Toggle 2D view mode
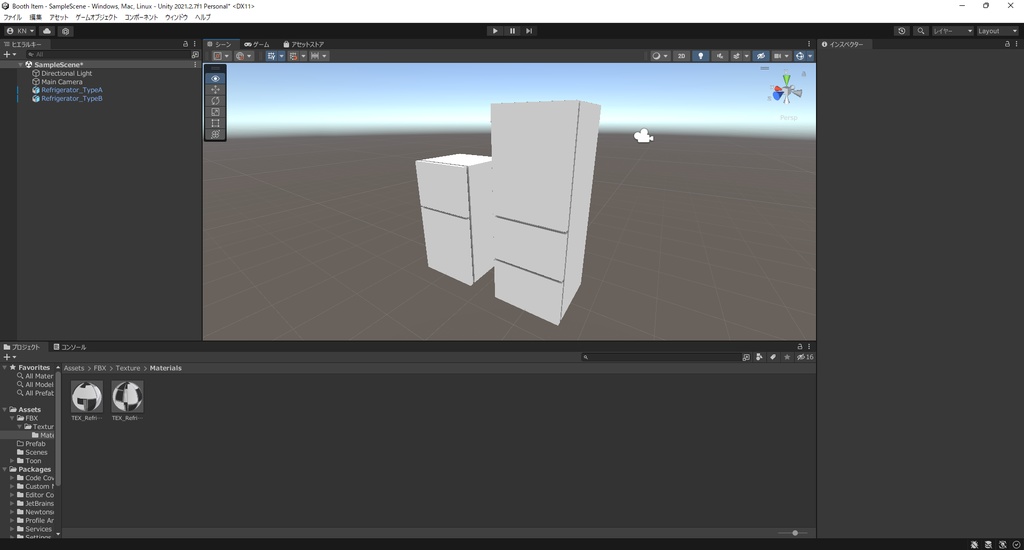Image resolution: width=1024 pixels, height=550 pixels. tap(681, 56)
